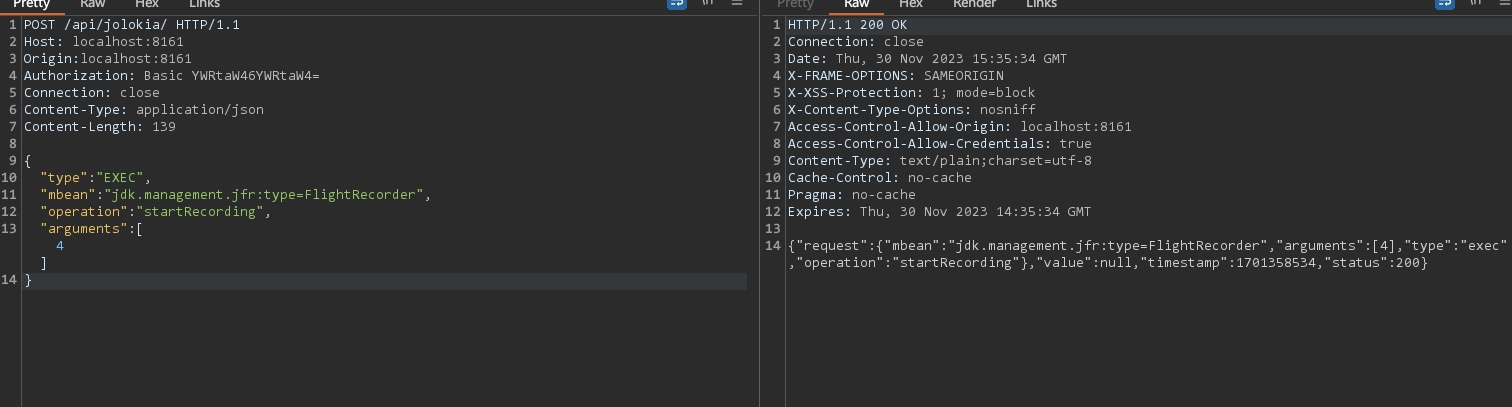This screenshot has width=1512, height=407.
Task: Toggle word wrap in the request editor
Action: pyautogui.click(x=677, y=3)
